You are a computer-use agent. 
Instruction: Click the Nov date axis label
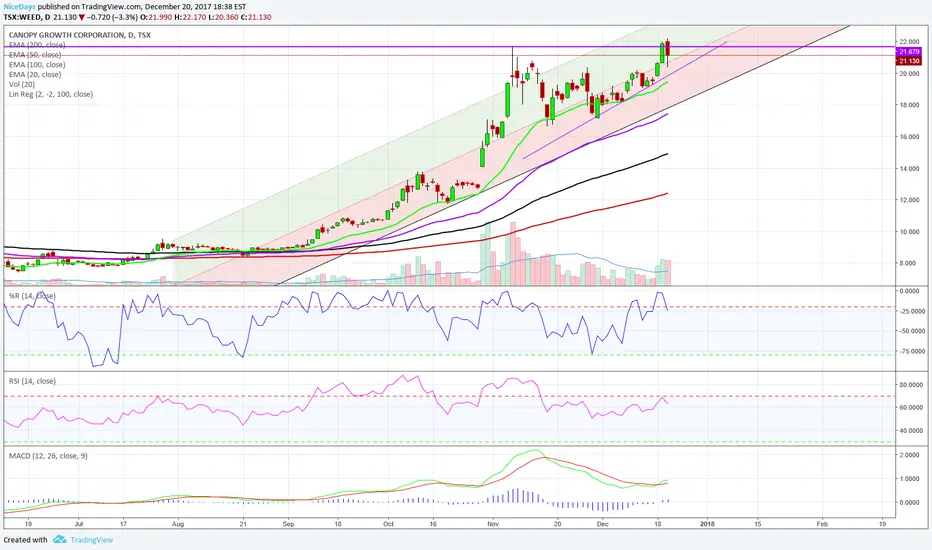tap(493, 524)
